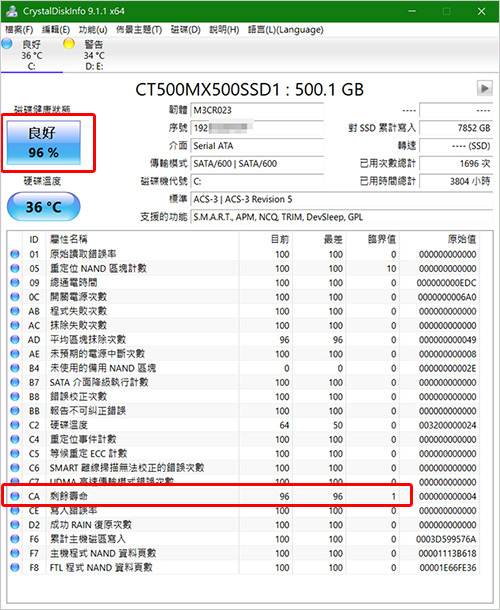
Task: Click the status dot of row CA
Action: point(15,496)
